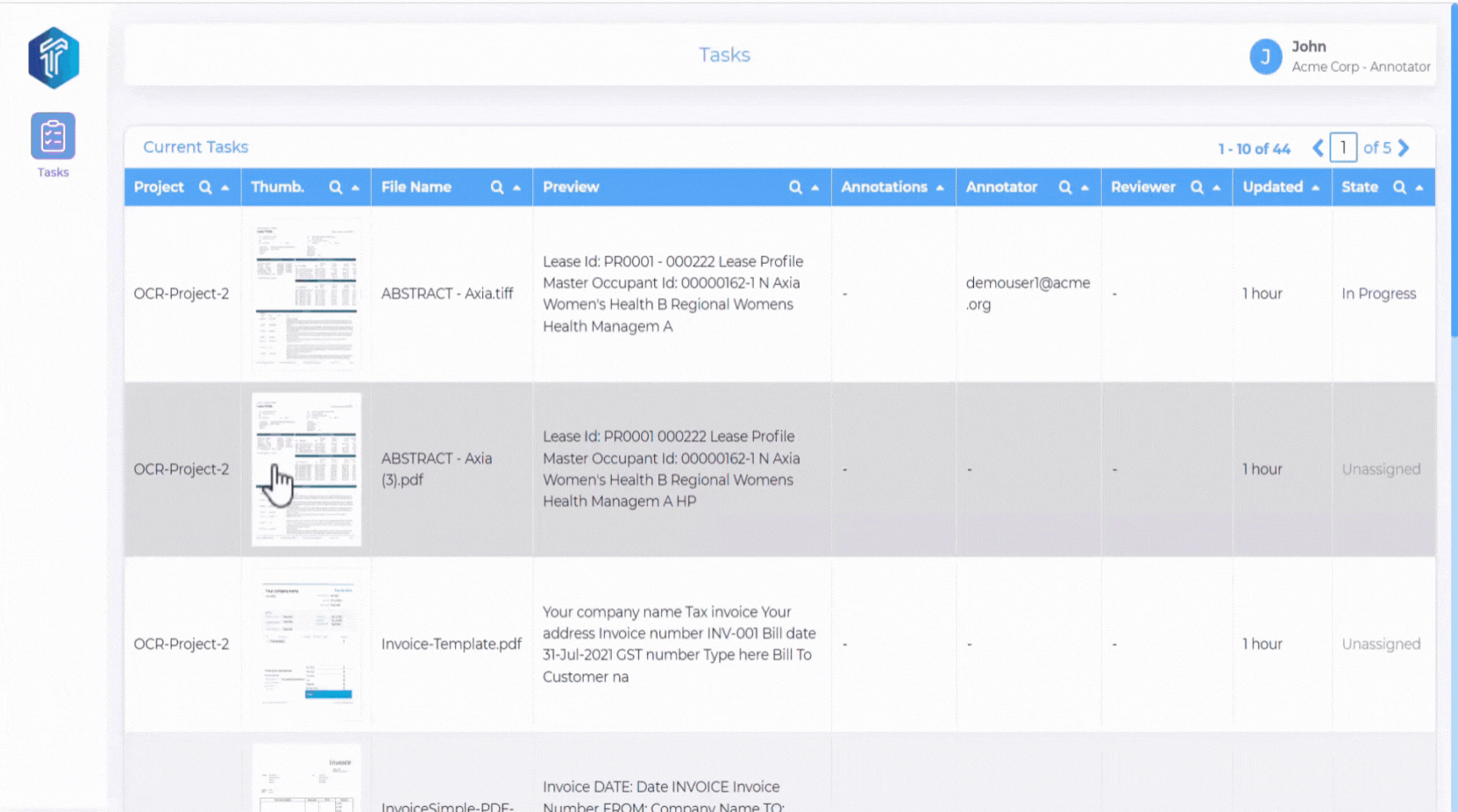
Task: Click annotator demouser1@acme.org
Action: point(1028,294)
